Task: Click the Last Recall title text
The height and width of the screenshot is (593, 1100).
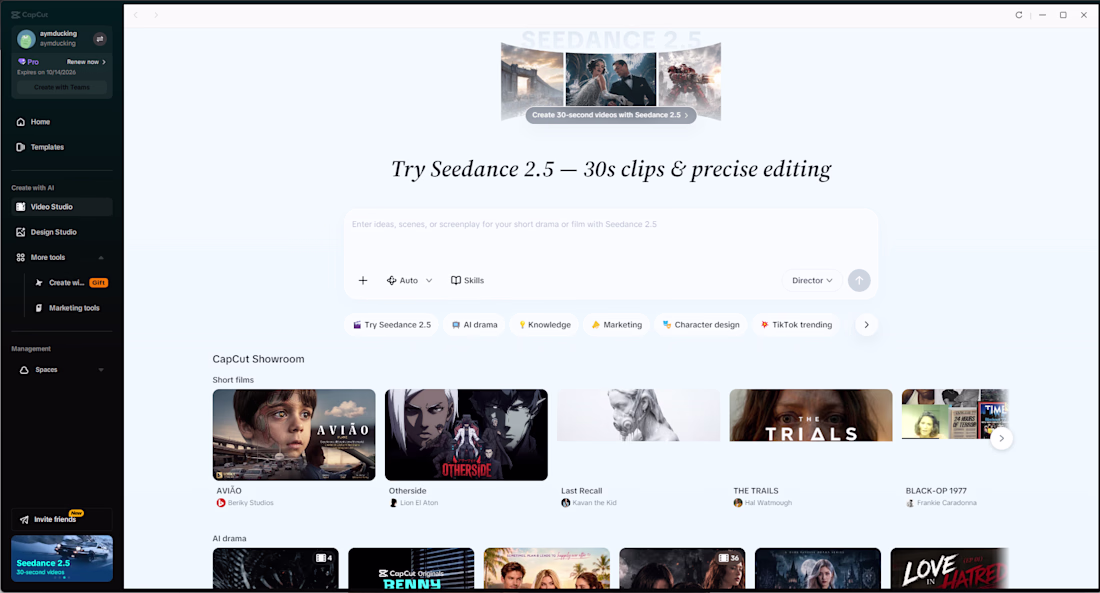Action: pyautogui.click(x=582, y=491)
